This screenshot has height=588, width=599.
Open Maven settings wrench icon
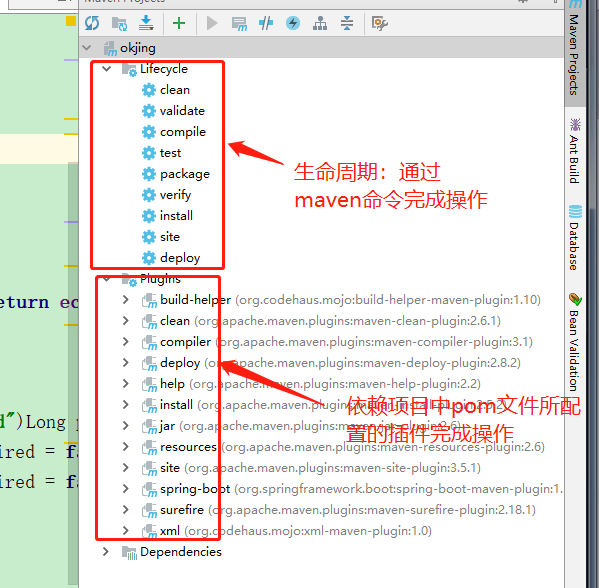click(x=380, y=24)
